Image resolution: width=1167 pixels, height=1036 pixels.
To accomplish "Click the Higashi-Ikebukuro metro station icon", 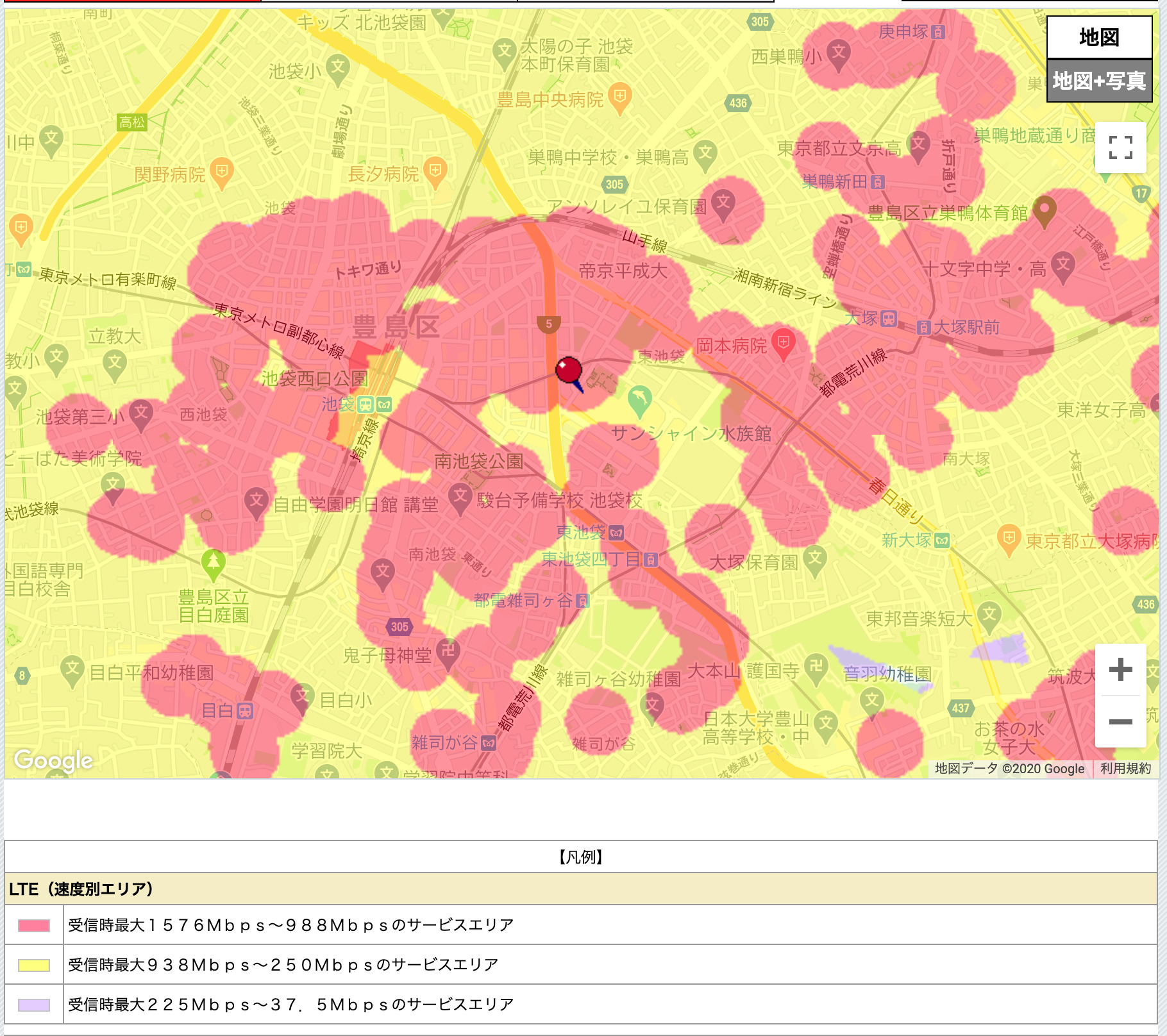I will (616, 533).
